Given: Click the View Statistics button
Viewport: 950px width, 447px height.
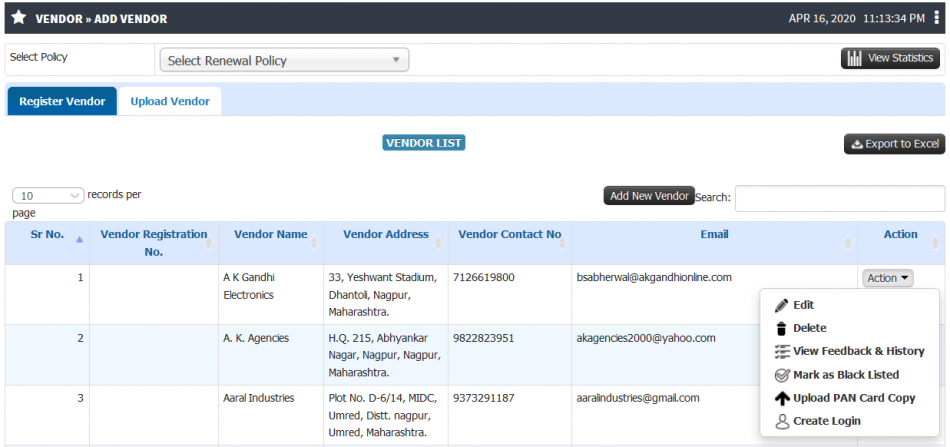Looking at the screenshot, I should (890, 58).
